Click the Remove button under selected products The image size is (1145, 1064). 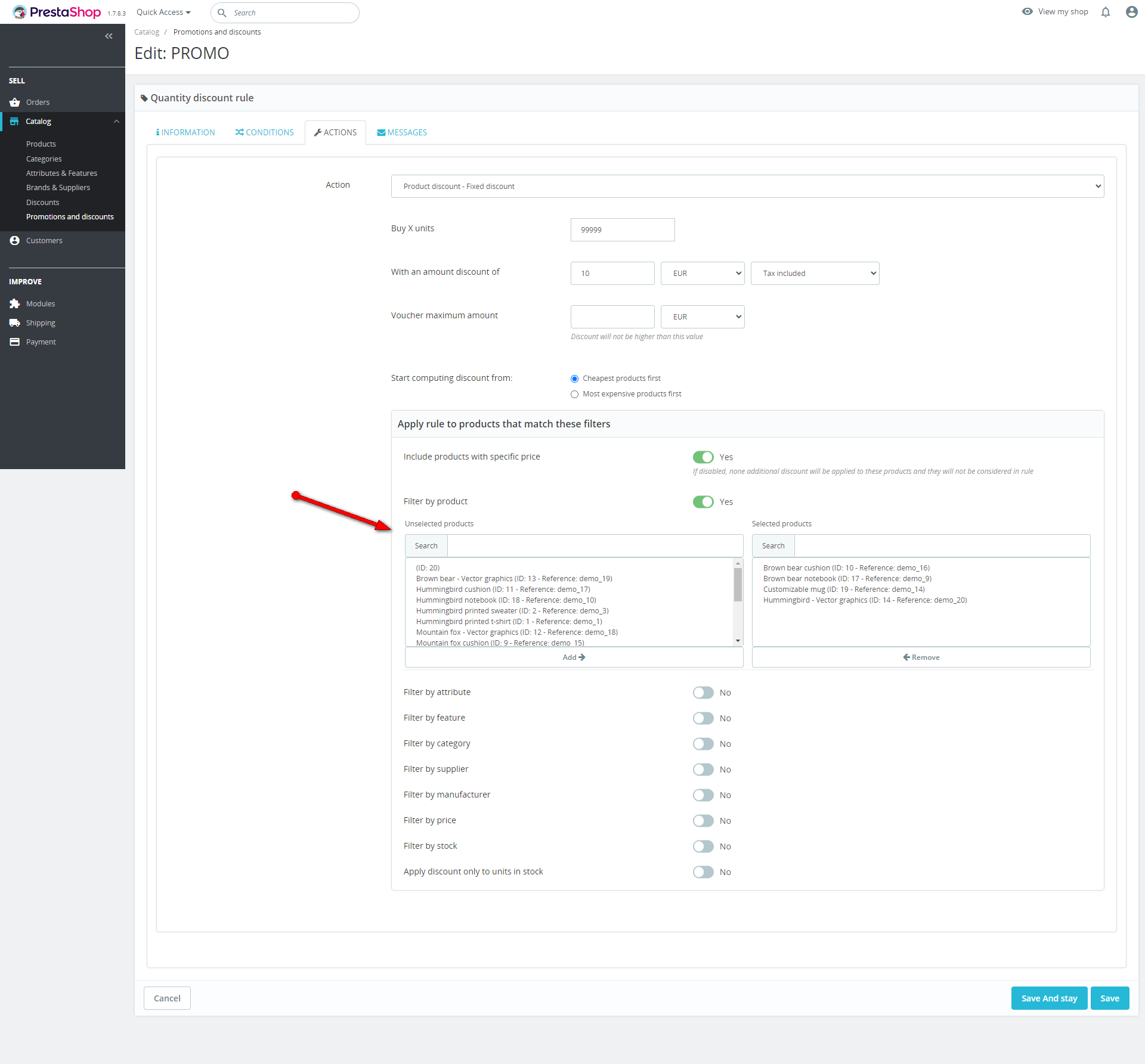[921, 657]
